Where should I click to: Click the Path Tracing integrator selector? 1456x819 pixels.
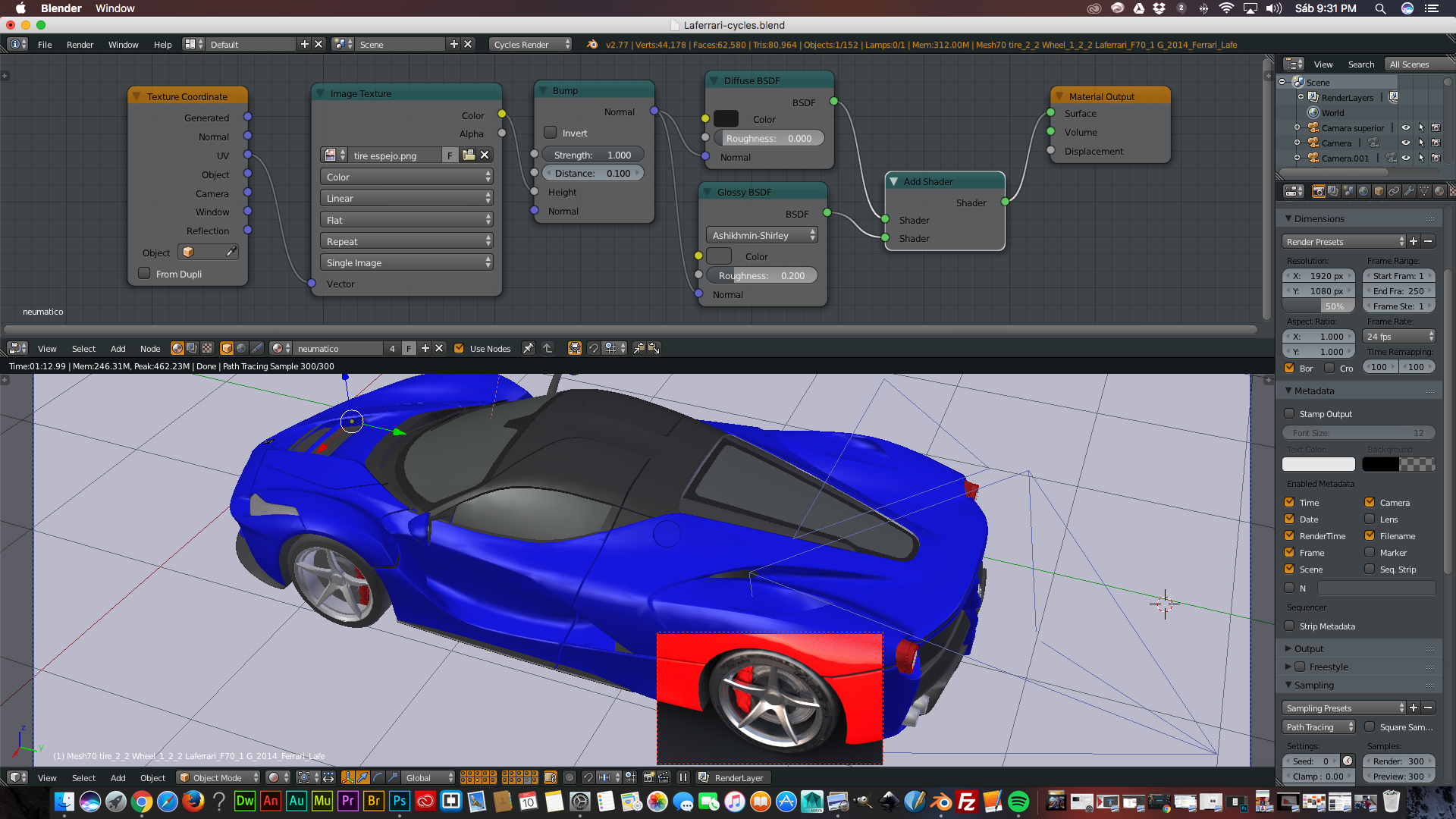pos(1319,727)
